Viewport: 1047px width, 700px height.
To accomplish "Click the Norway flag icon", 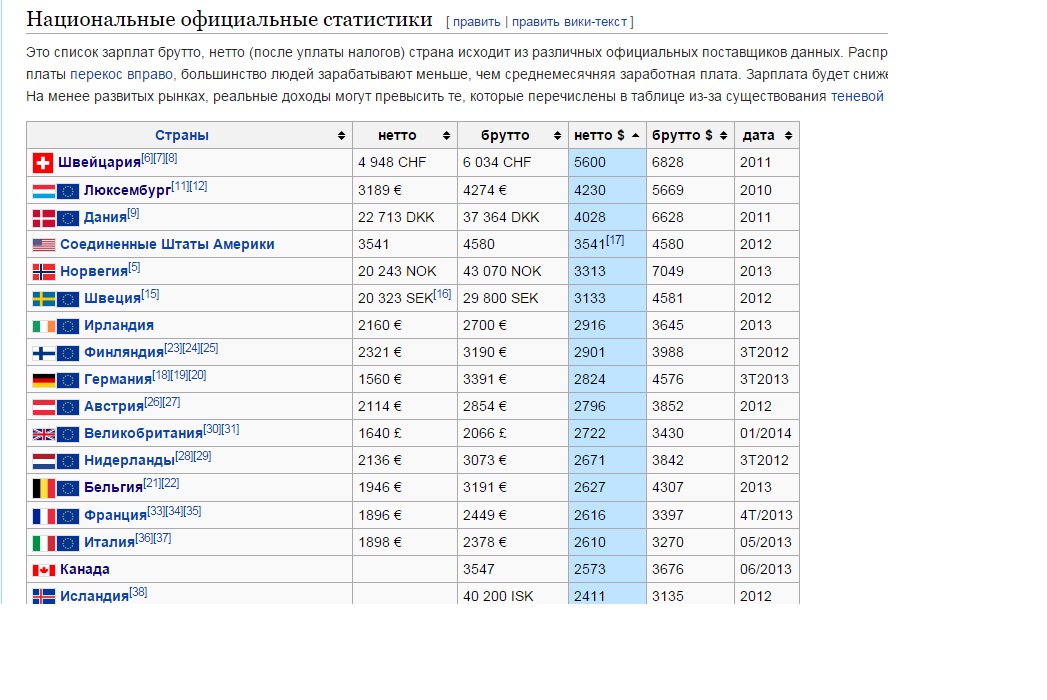I will tap(44, 271).
